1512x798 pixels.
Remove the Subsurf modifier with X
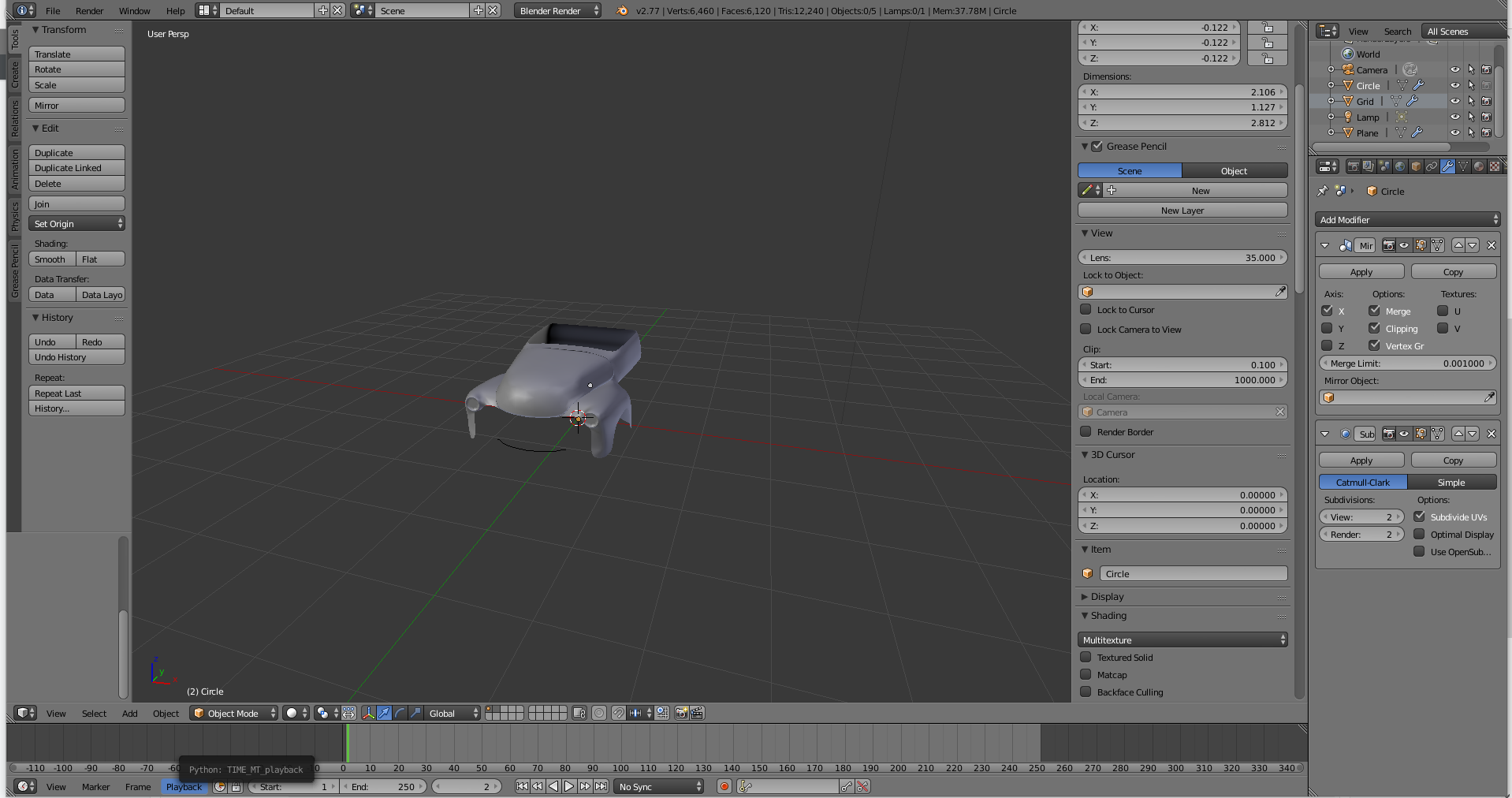[x=1491, y=434]
